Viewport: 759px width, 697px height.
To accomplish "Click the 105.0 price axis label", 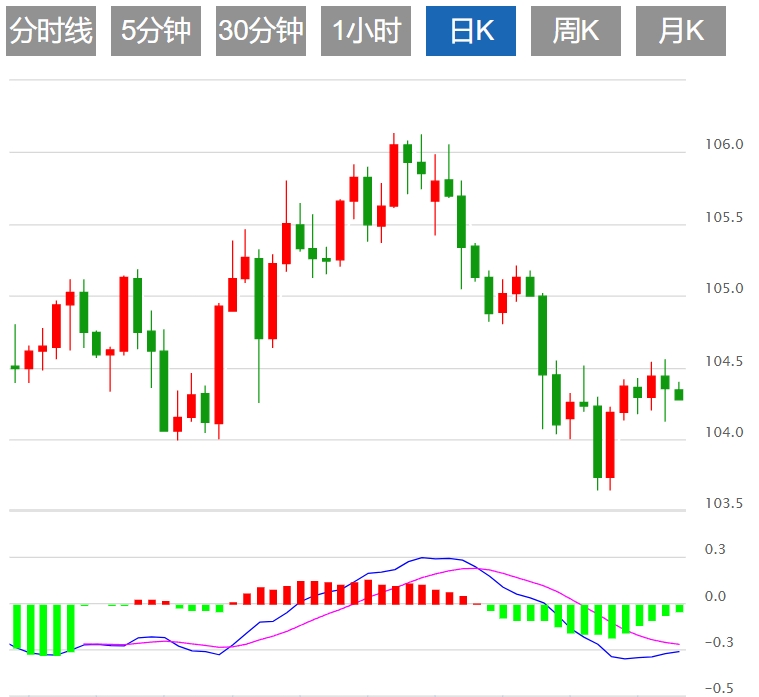I will [725, 289].
